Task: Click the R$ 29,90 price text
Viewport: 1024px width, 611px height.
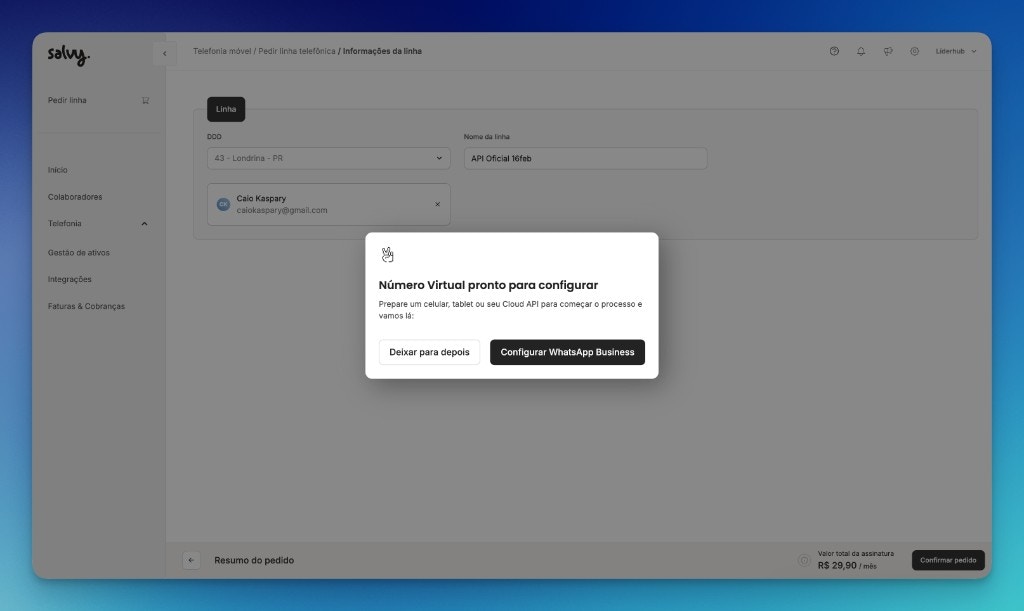Action: [x=837, y=565]
